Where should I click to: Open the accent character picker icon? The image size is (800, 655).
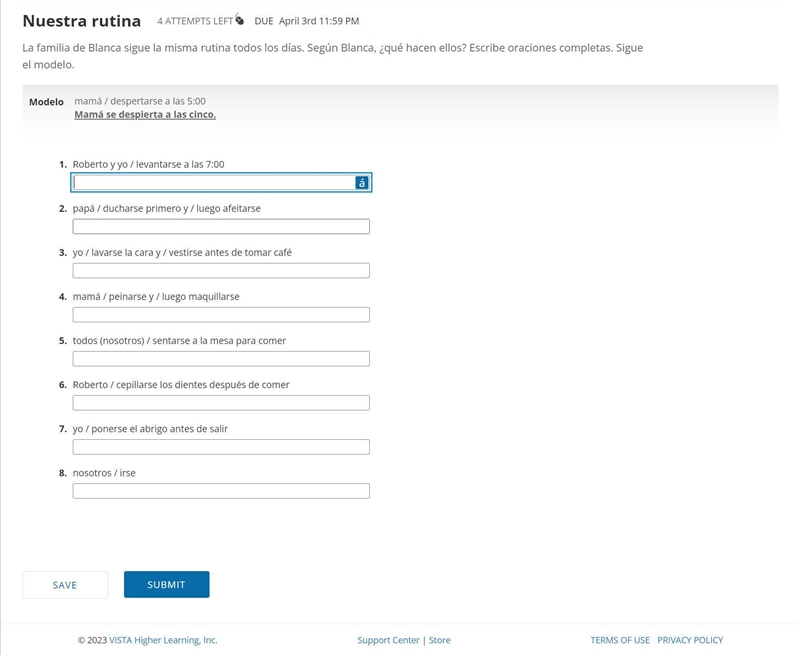click(361, 183)
